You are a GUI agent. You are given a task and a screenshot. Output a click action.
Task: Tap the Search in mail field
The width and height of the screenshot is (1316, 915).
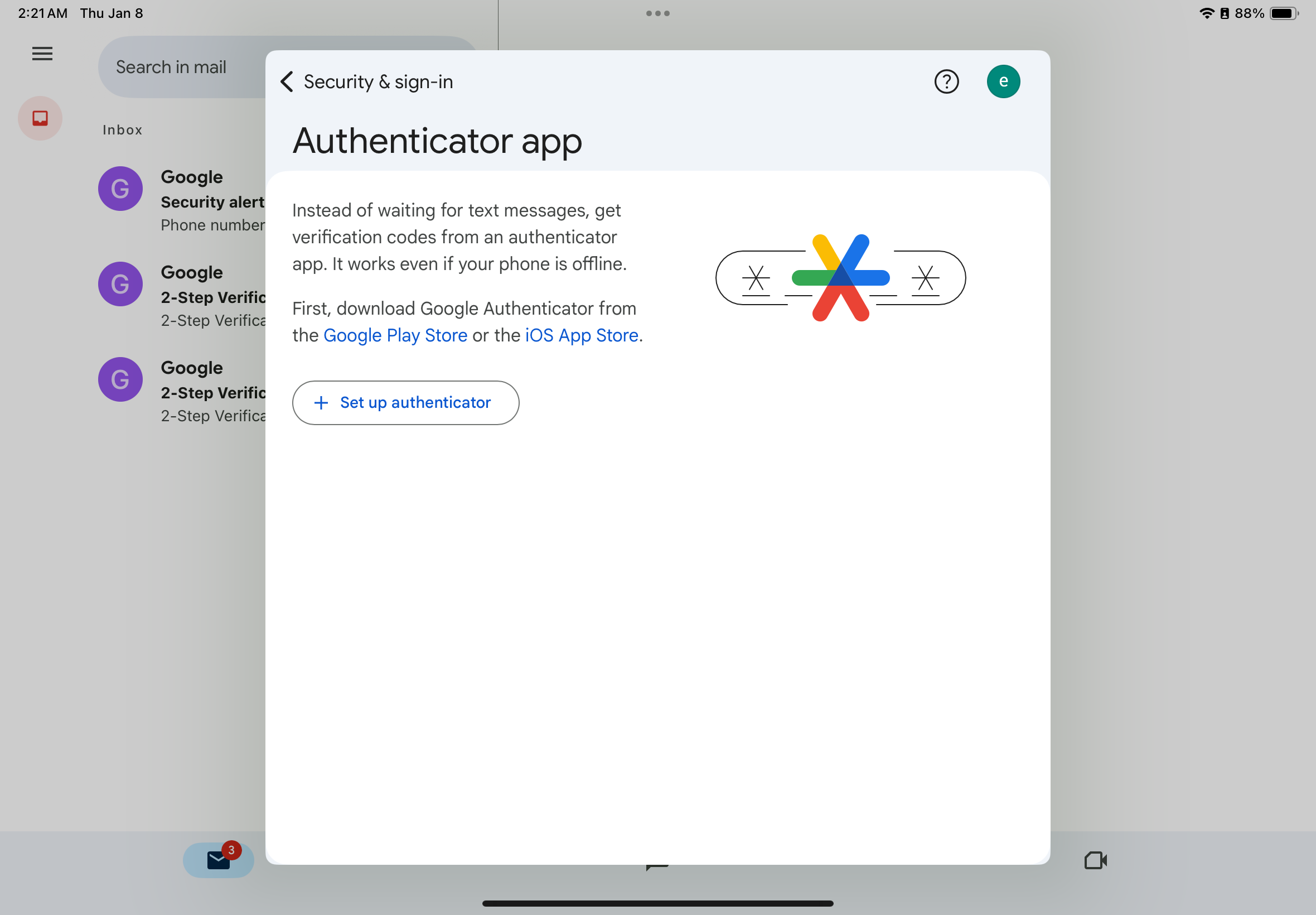pyautogui.click(x=182, y=67)
